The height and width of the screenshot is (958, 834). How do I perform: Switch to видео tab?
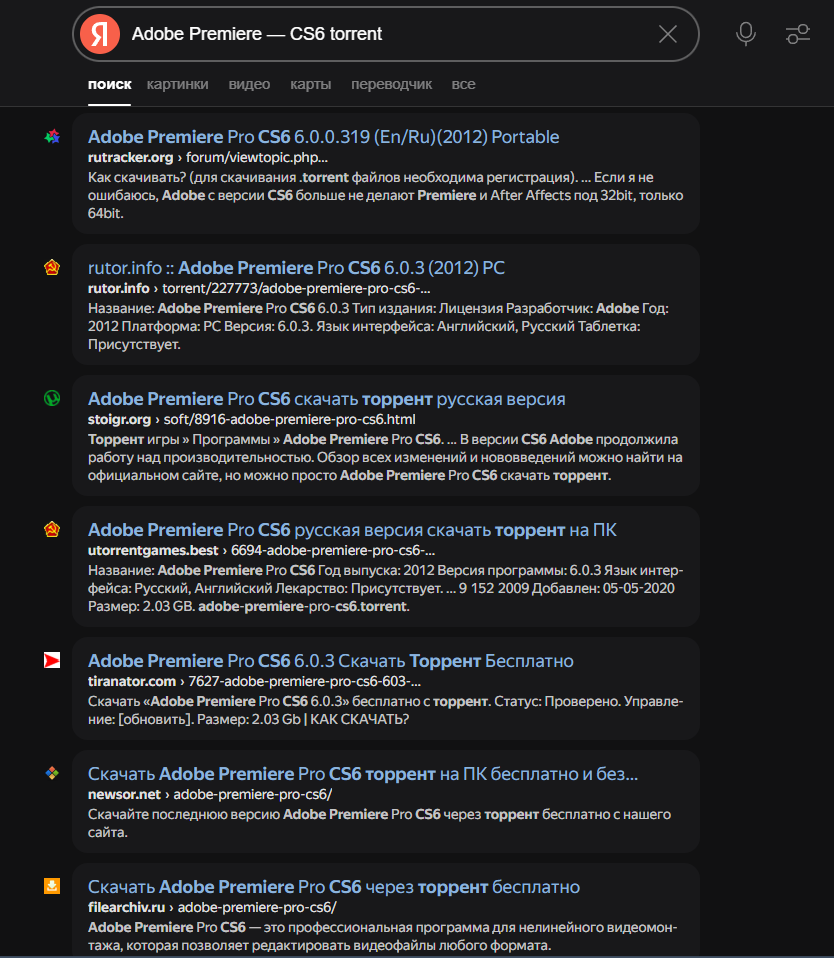pos(249,84)
